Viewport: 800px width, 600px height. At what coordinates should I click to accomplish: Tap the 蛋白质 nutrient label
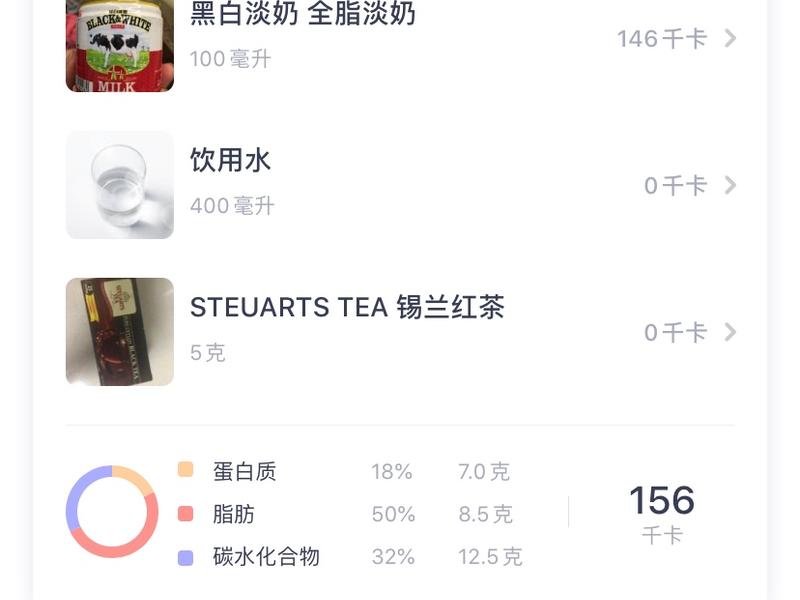244,471
